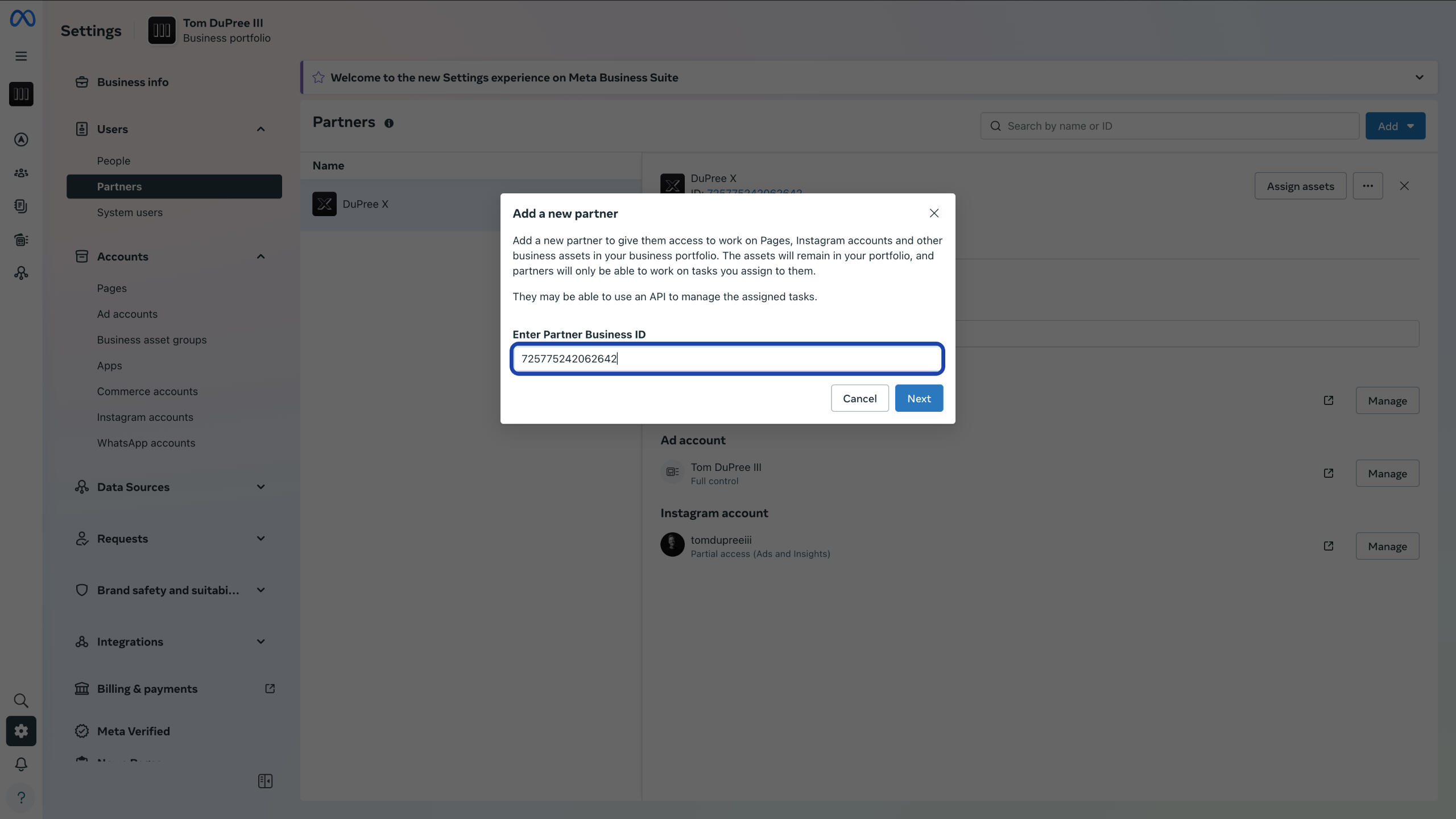Click the Next button in dialog
The height and width of the screenshot is (819, 1456).
coord(919,398)
